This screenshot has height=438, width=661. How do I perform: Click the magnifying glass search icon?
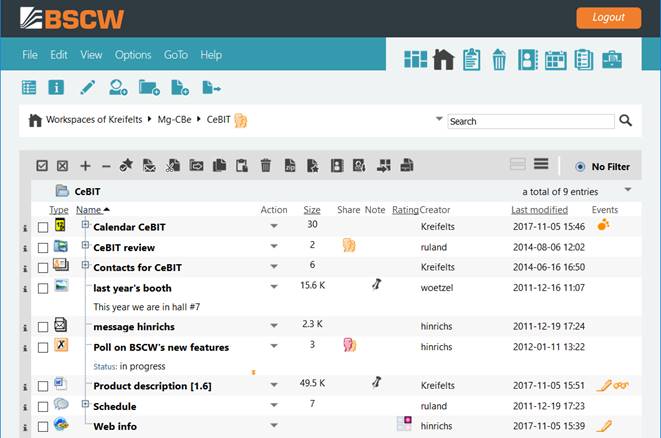click(x=626, y=121)
